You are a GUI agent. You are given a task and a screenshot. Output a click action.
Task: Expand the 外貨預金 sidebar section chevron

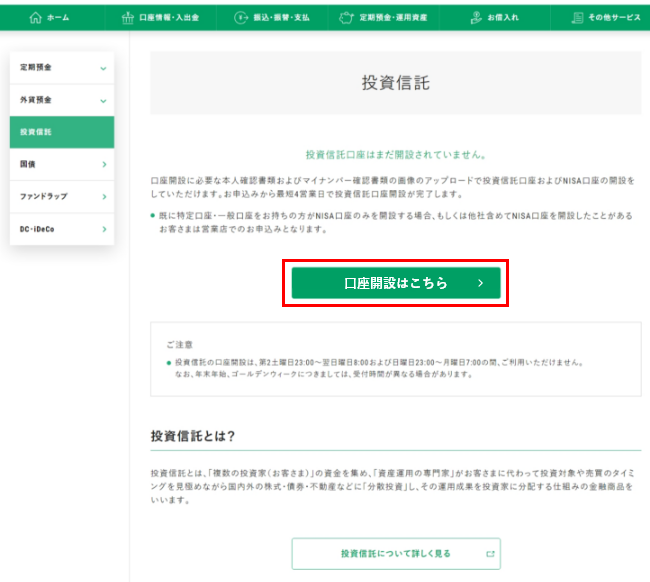click(103, 100)
